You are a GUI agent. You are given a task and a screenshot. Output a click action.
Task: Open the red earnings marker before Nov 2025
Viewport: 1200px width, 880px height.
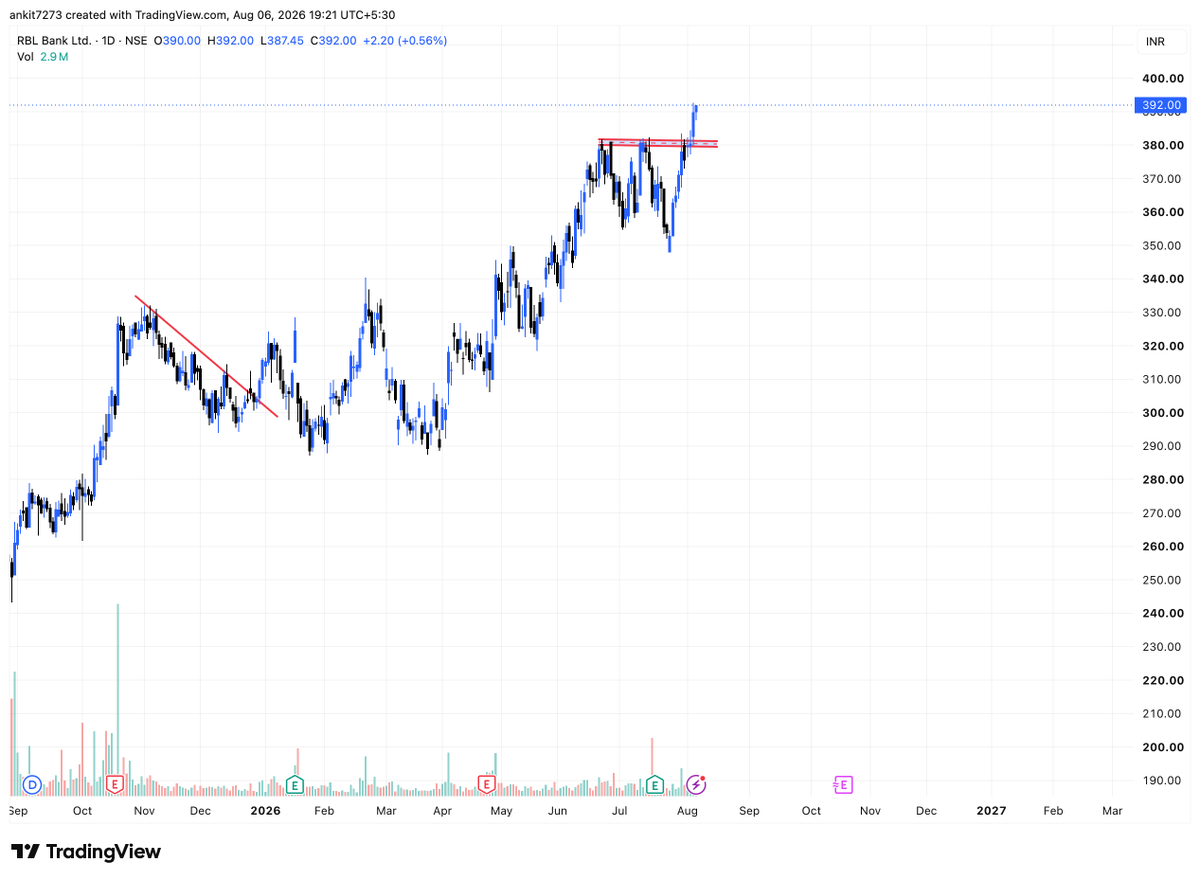[115, 784]
